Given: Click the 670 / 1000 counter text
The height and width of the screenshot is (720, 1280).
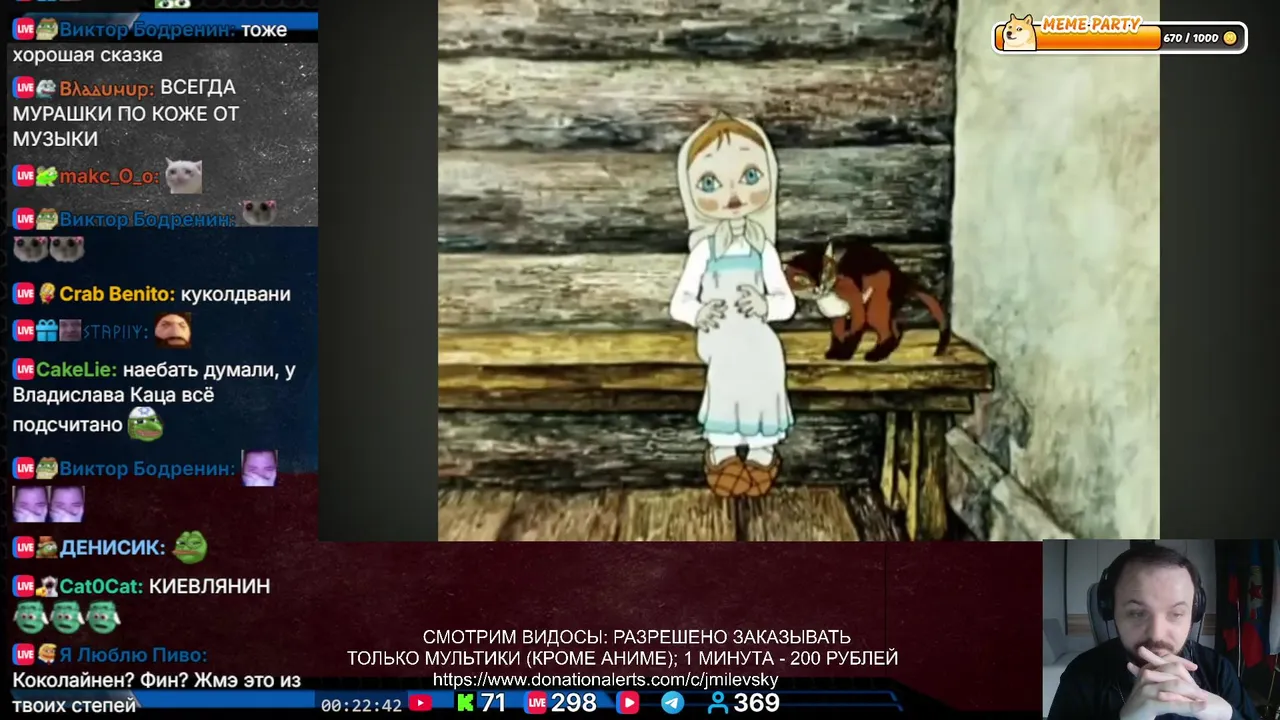Looking at the screenshot, I should point(1190,38).
